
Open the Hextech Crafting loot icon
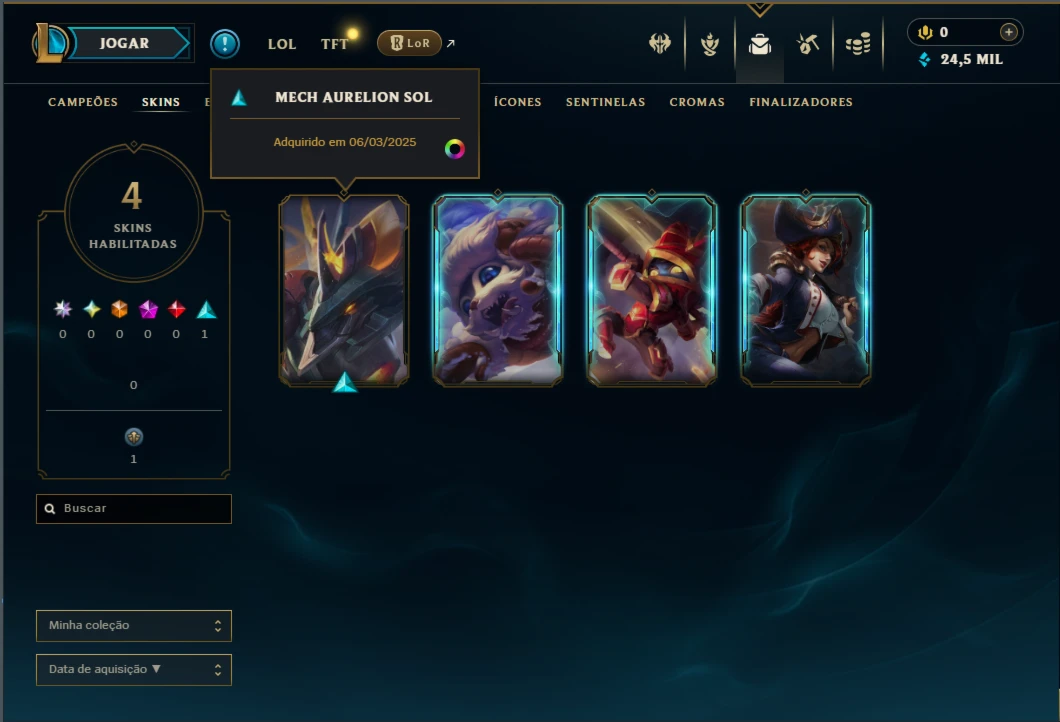click(x=808, y=44)
